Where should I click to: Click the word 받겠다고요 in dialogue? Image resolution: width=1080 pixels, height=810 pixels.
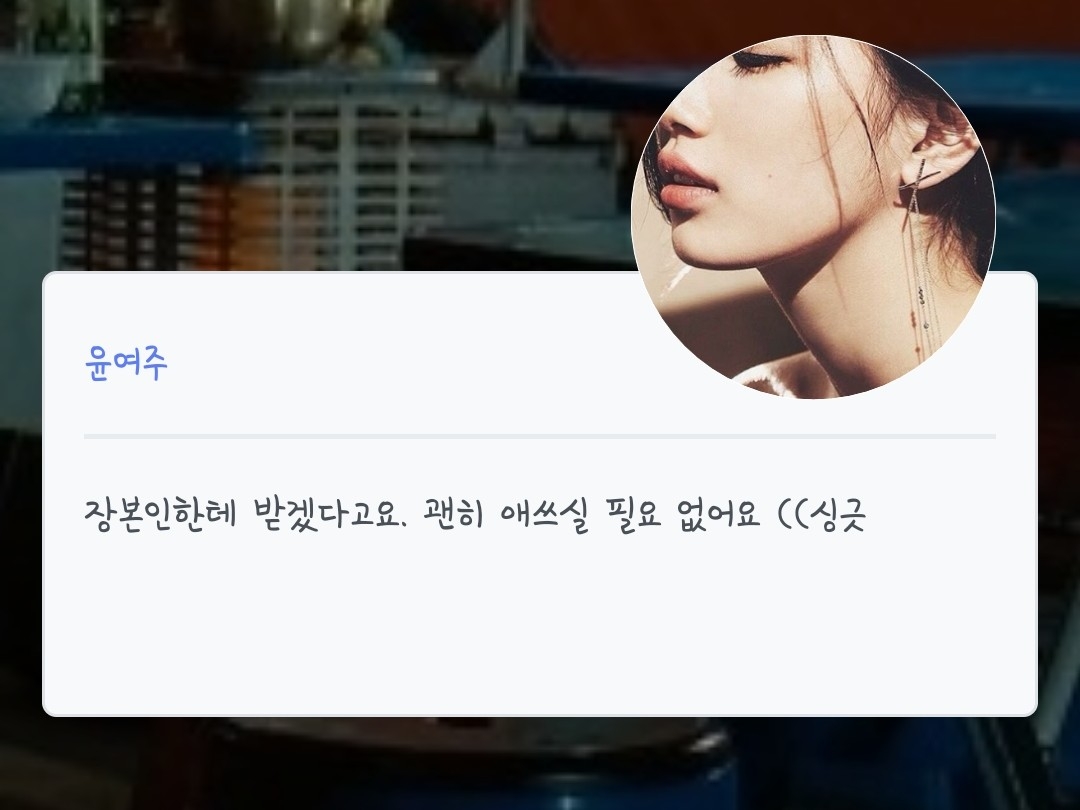point(328,514)
